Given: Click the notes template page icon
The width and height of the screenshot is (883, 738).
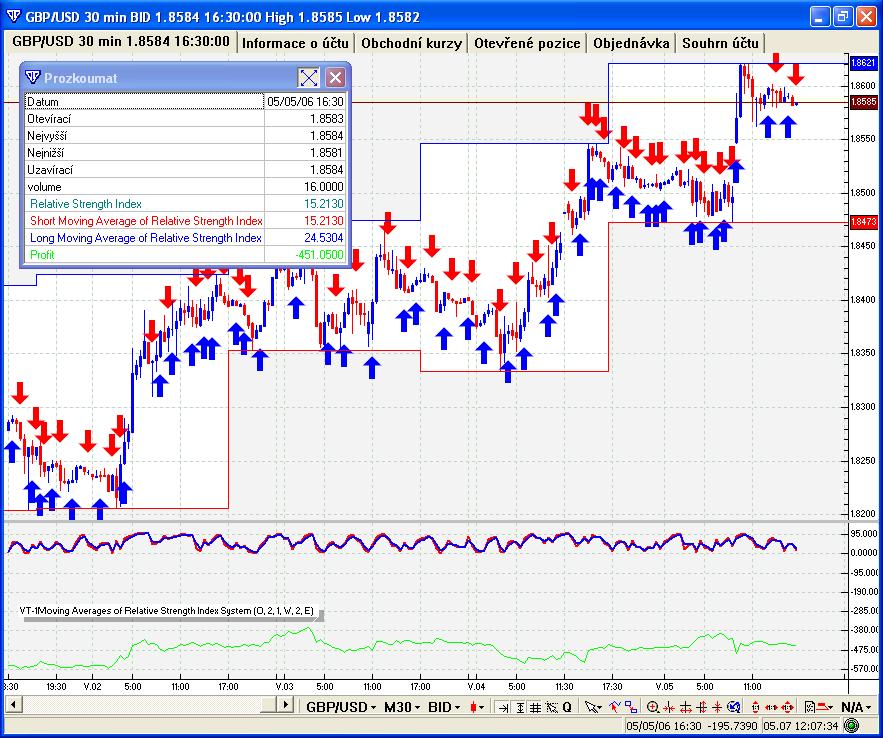Looking at the screenshot, I should coord(810,707).
